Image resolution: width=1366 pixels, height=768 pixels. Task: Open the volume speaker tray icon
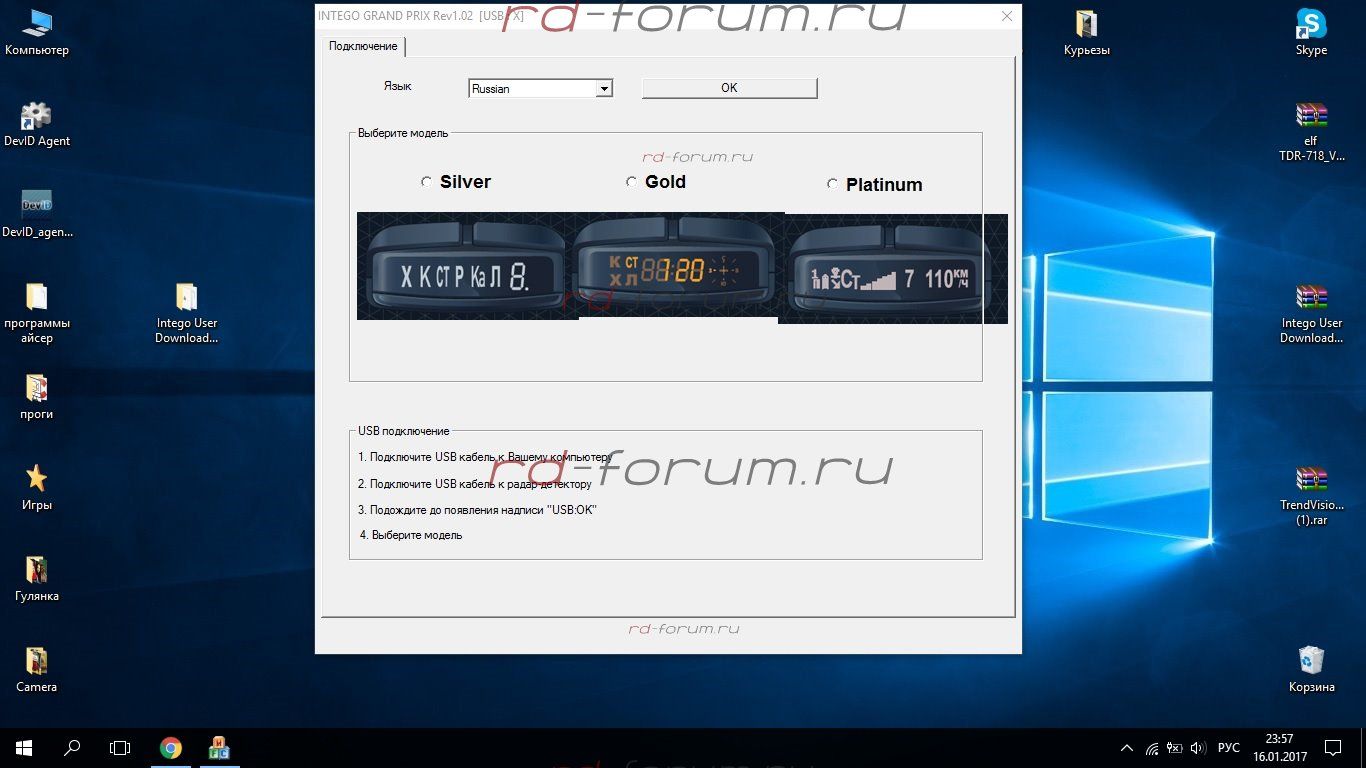1196,748
